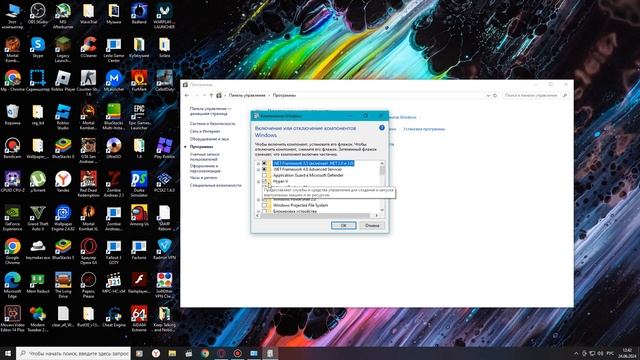Select the Google Chrome desktop icon
The image size is (640, 360).
pos(12,251)
